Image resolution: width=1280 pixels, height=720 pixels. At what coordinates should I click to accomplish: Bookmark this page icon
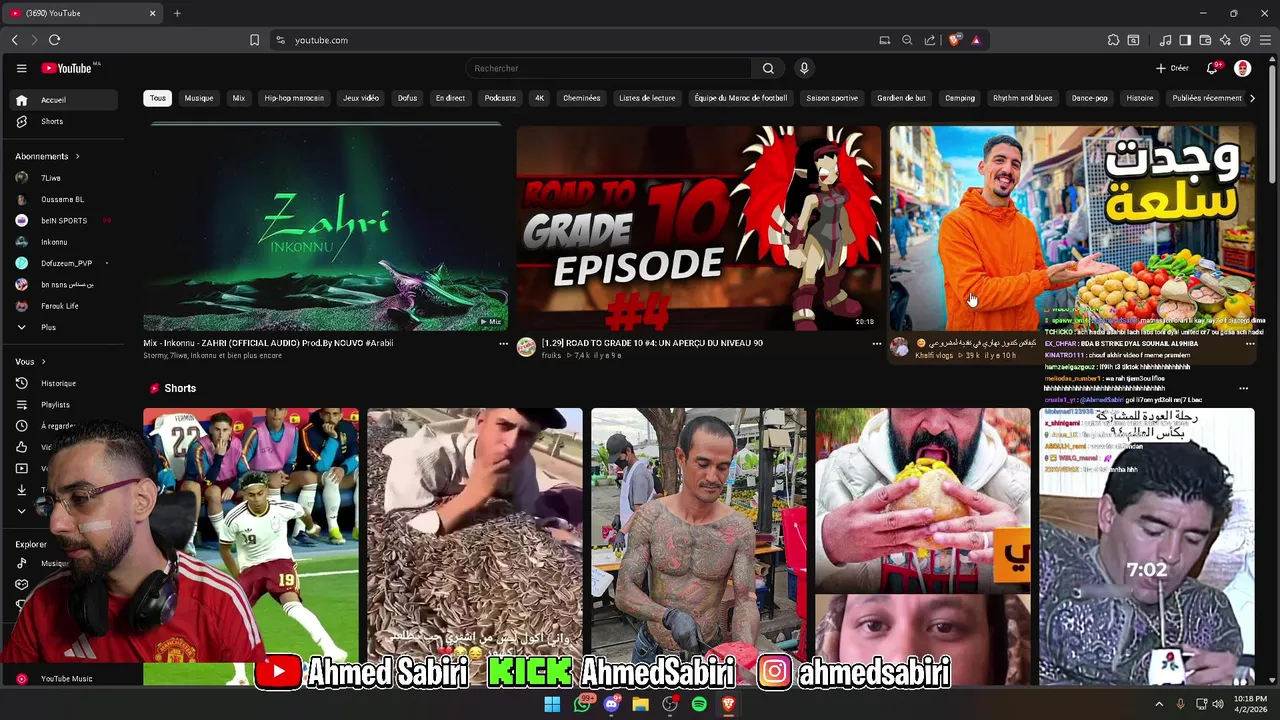click(x=254, y=40)
